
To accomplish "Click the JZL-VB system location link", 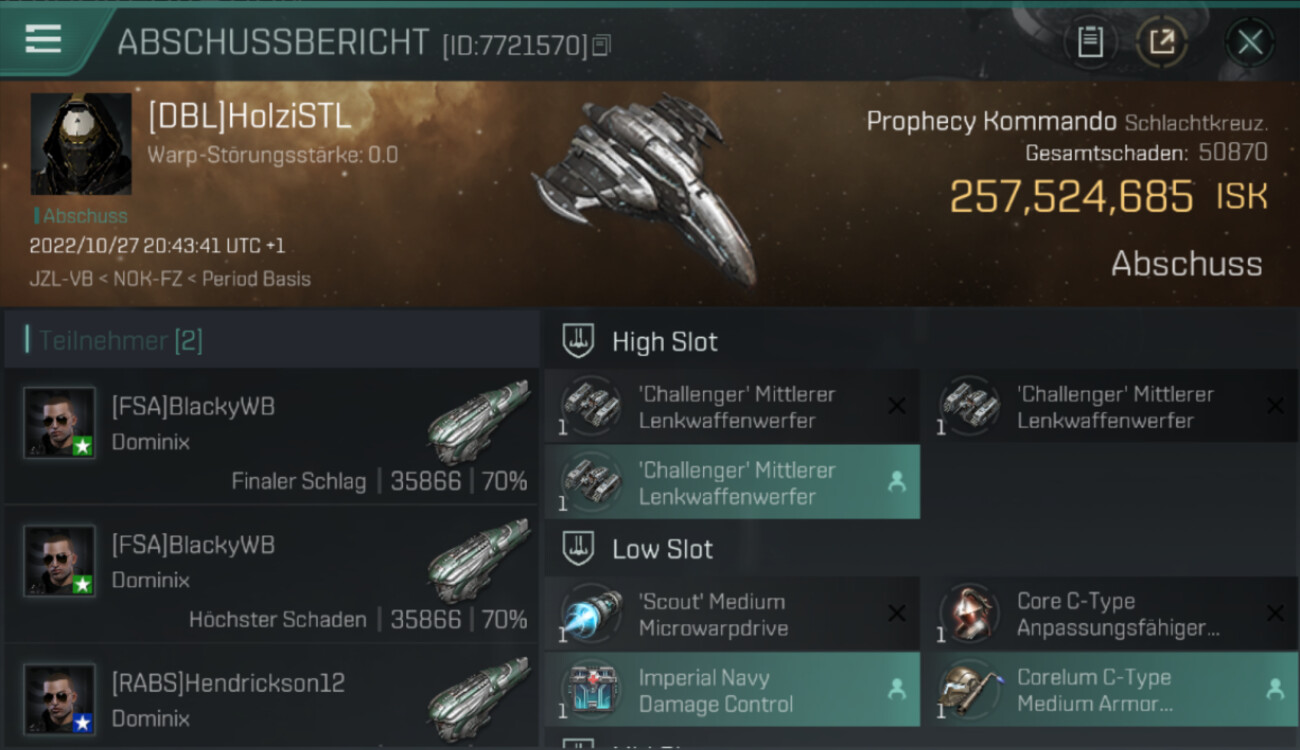I will click(x=61, y=279).
